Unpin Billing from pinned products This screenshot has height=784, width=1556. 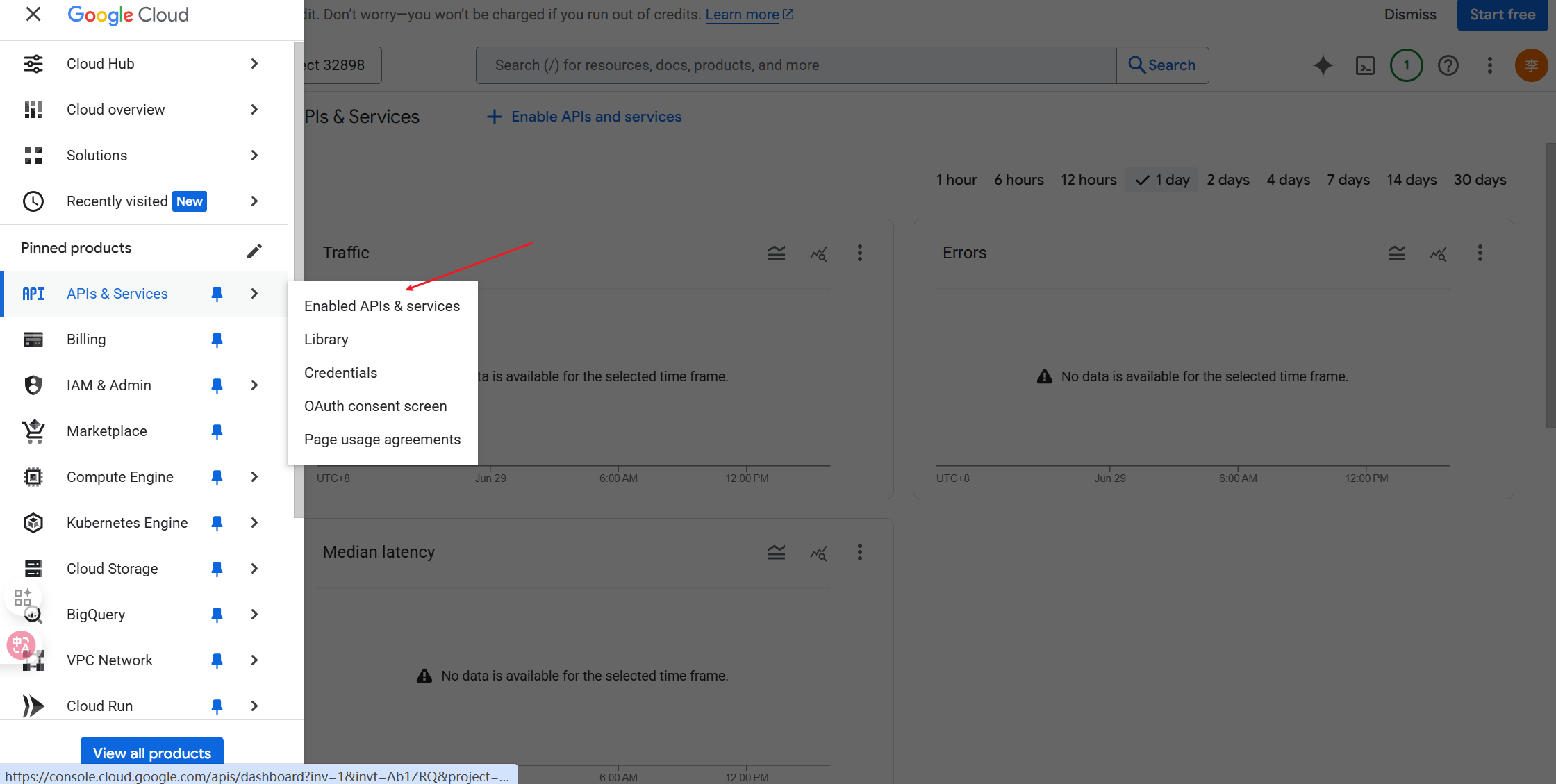217,340
